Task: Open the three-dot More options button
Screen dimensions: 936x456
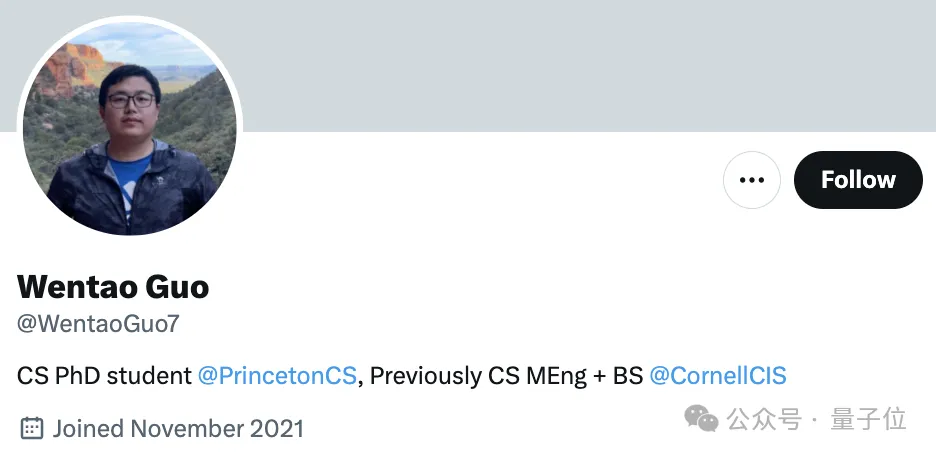Action: point(751,180)
